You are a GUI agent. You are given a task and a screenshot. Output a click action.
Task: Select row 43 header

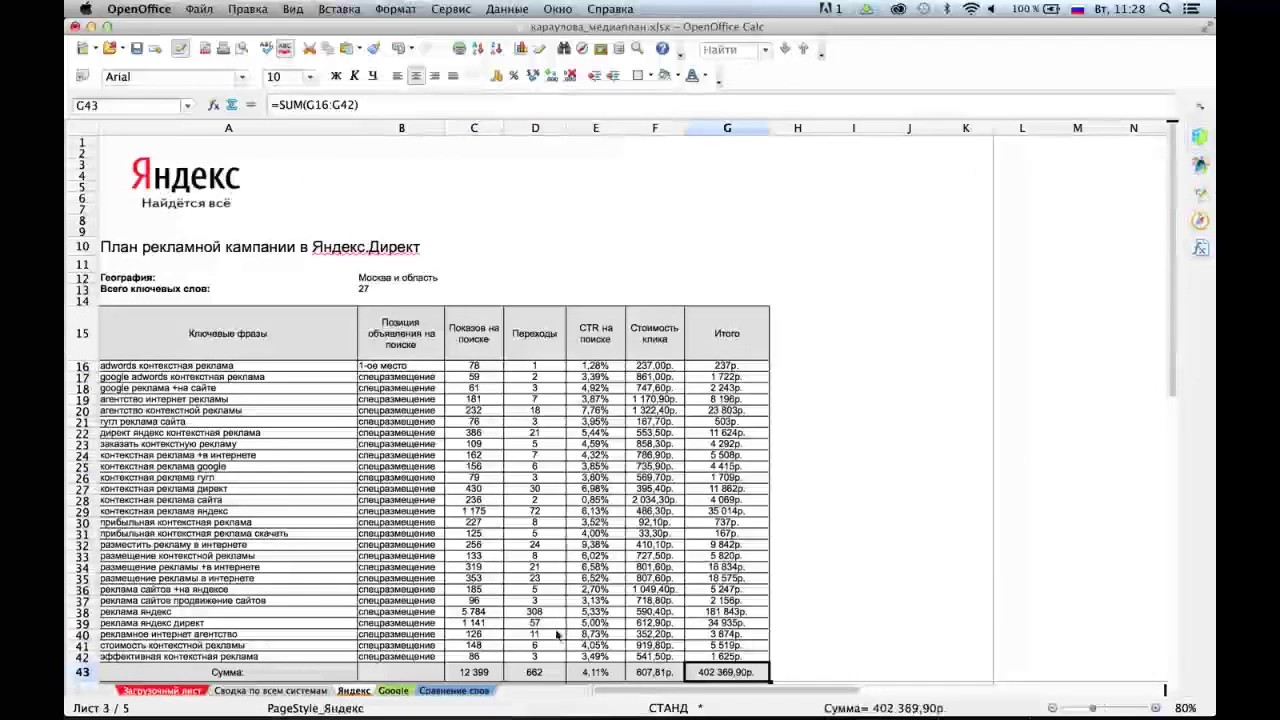[x=82, y=672]
